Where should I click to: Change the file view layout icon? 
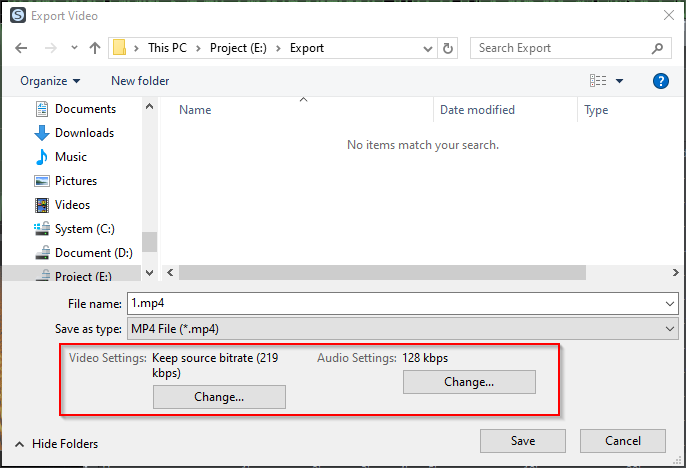(598, 80)
